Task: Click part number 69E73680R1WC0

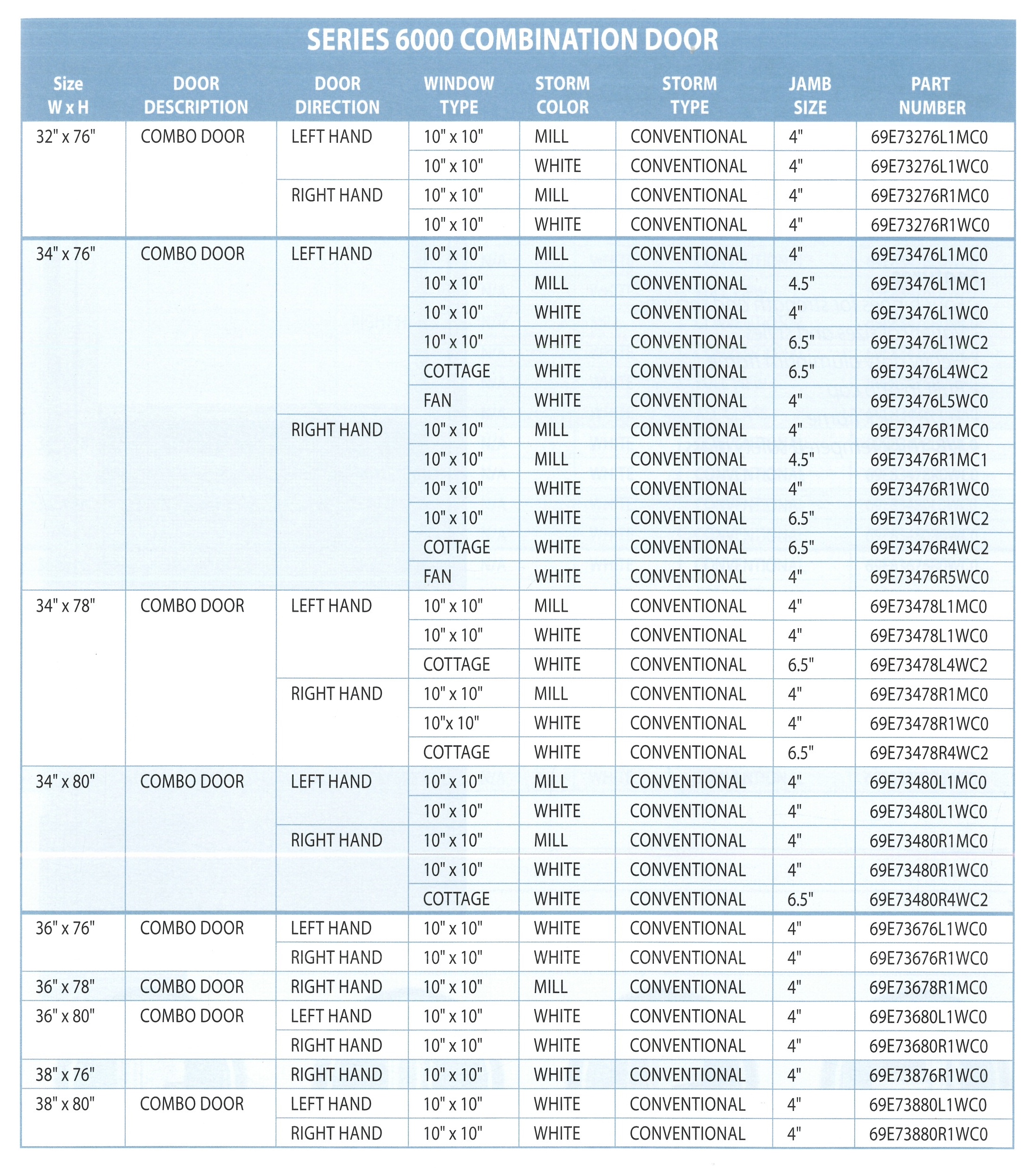Action: pyautogui.click(x=928, y=1046)
